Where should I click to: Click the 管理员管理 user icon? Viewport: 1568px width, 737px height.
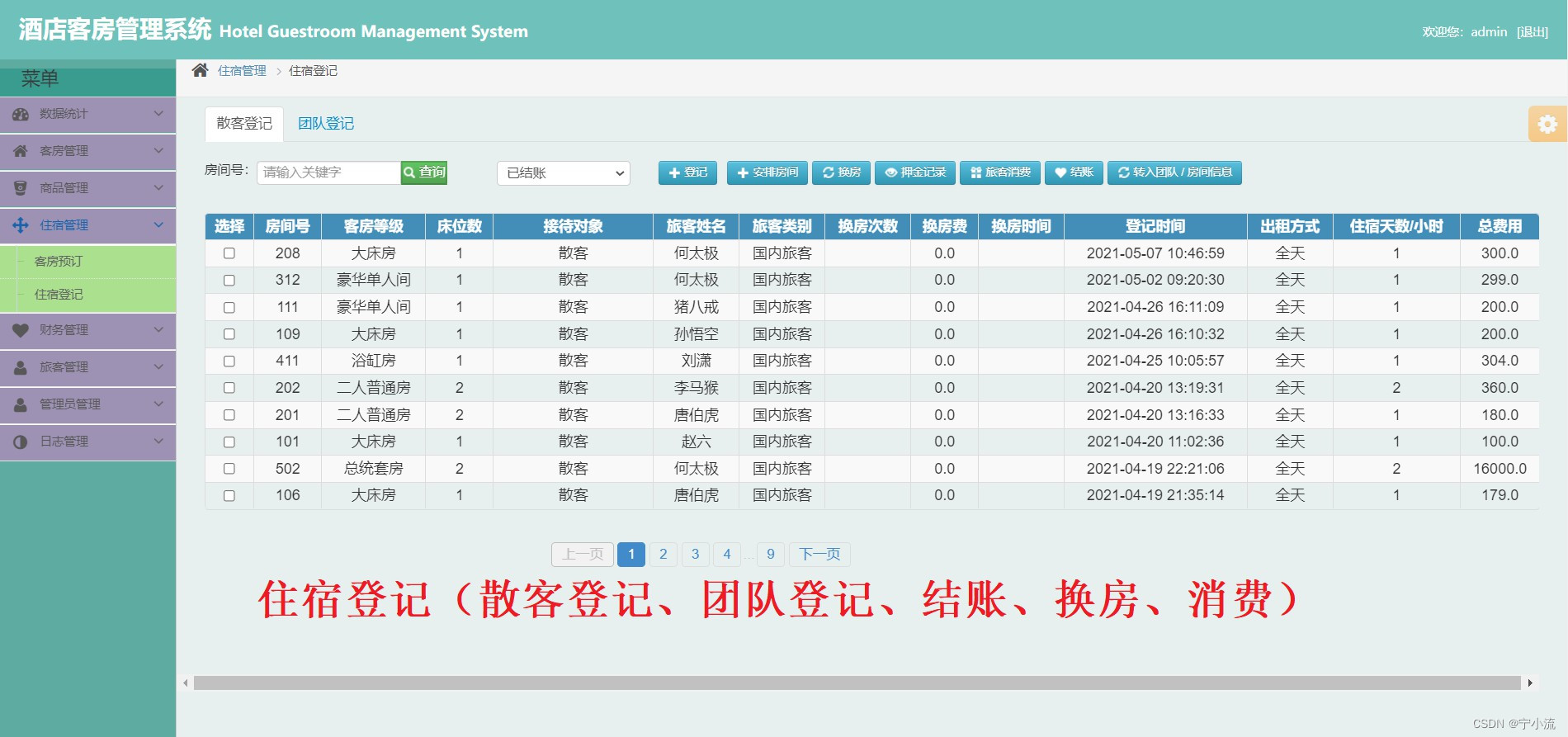pos(21,404)
